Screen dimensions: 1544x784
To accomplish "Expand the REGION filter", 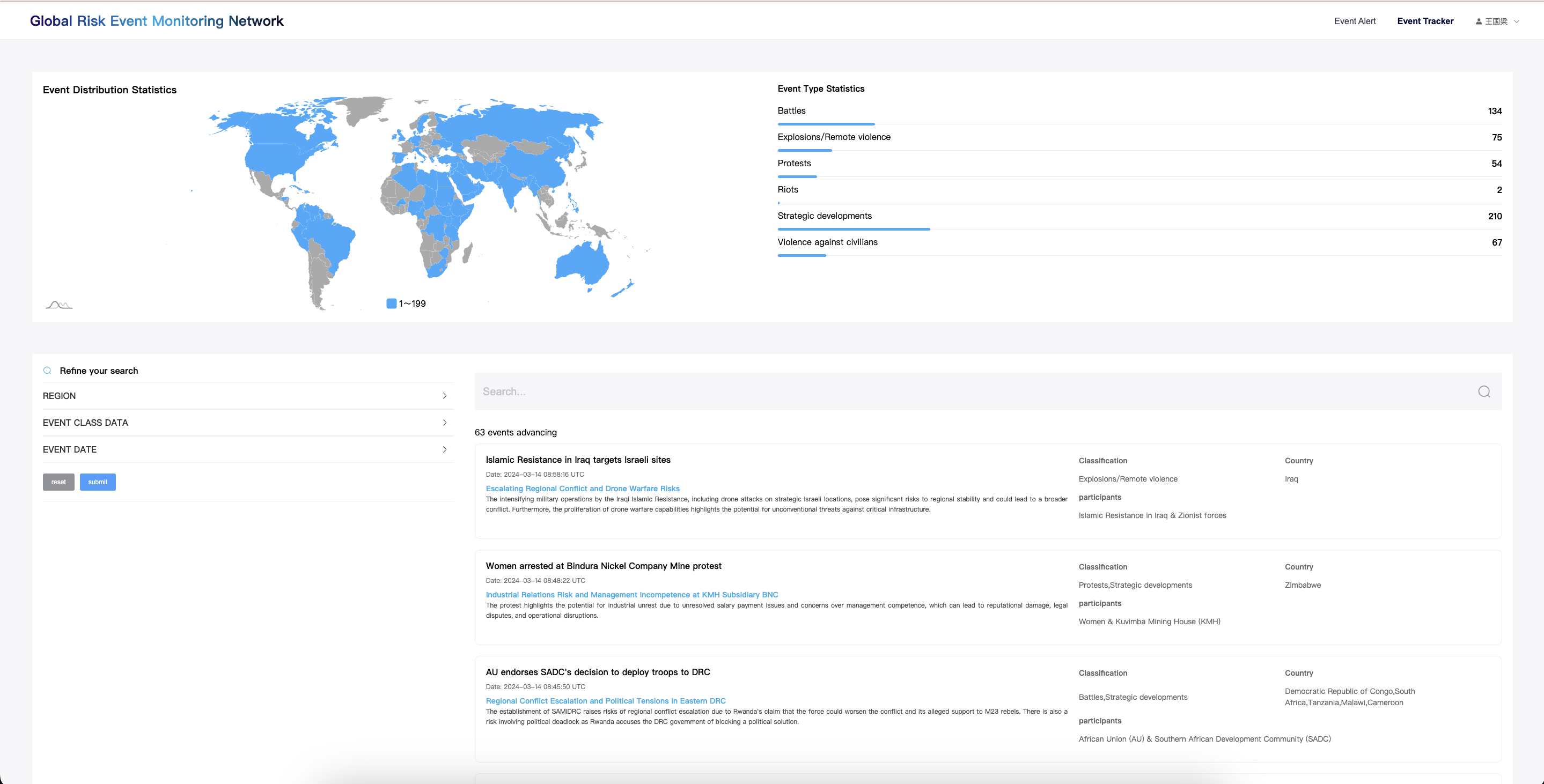I will tap(247, 396).
